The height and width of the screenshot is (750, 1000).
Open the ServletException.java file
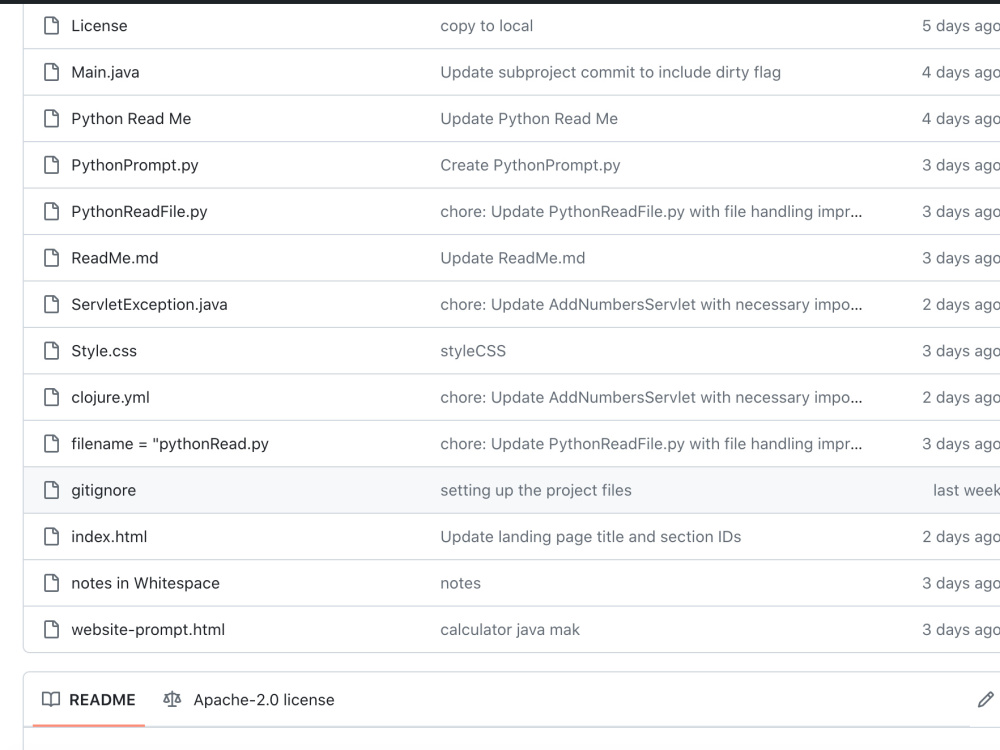point(149,304)
